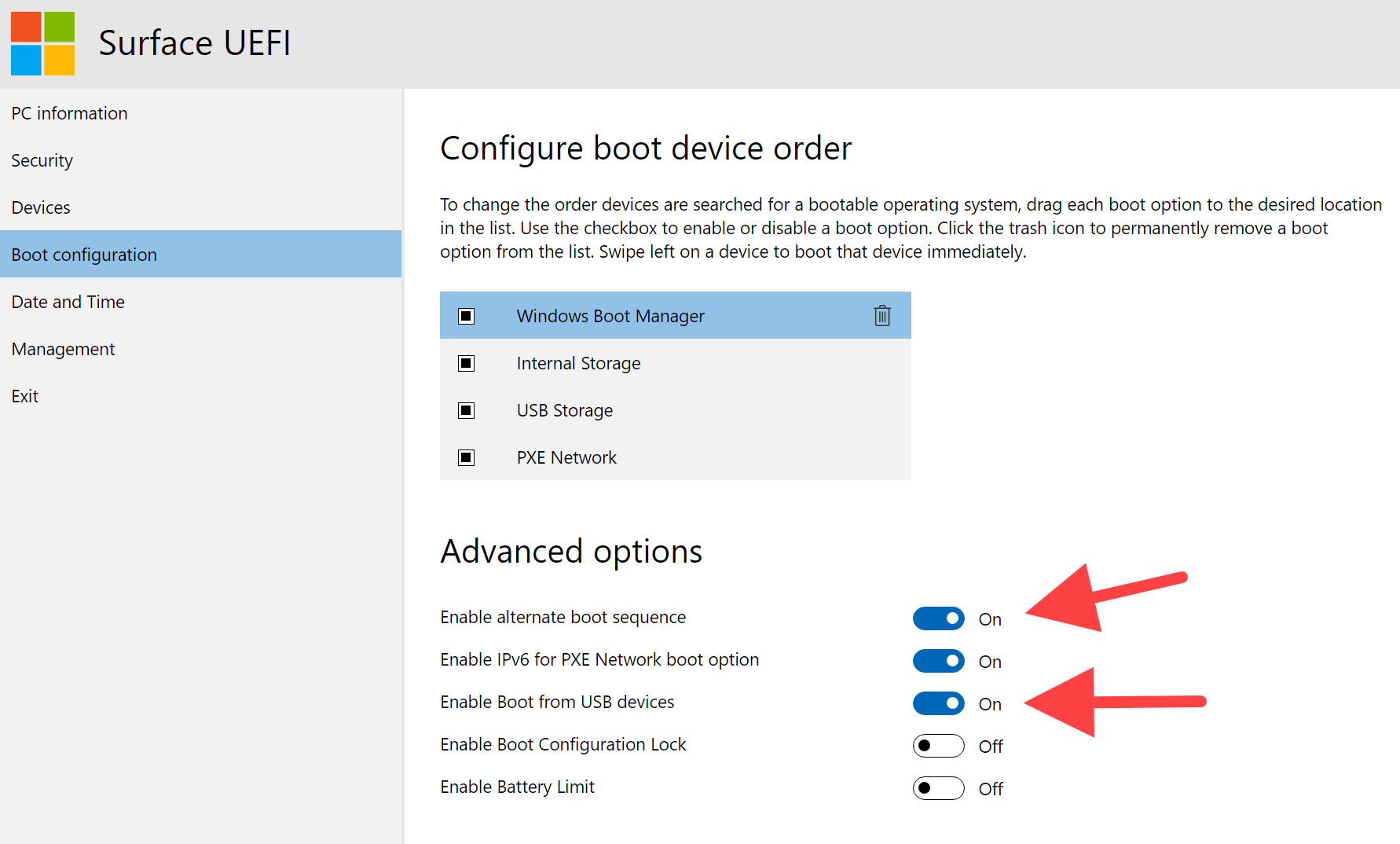Uncheck the USB Storage checkbox
This screenshot has height=844, width=1400.
coord(467,410)
